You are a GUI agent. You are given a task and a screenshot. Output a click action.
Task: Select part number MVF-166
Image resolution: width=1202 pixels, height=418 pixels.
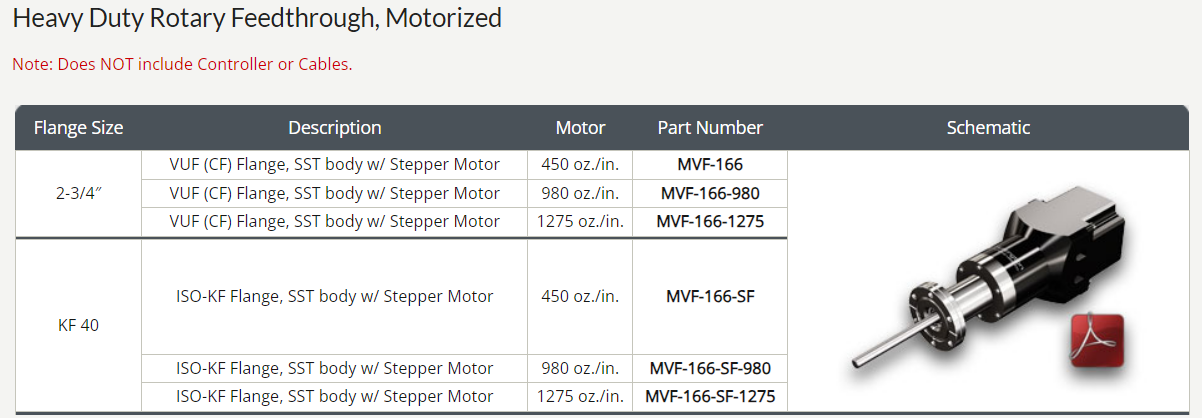[710, 164]
